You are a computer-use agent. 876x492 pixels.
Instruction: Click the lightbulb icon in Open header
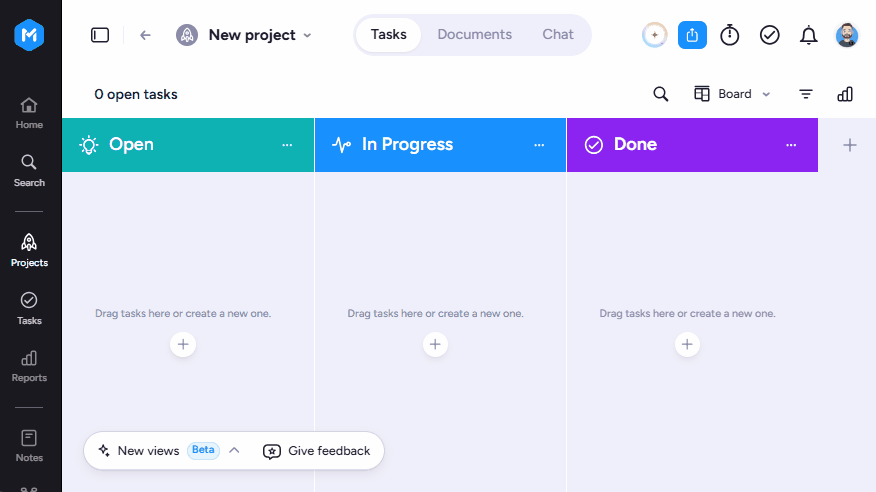[89, 145]
